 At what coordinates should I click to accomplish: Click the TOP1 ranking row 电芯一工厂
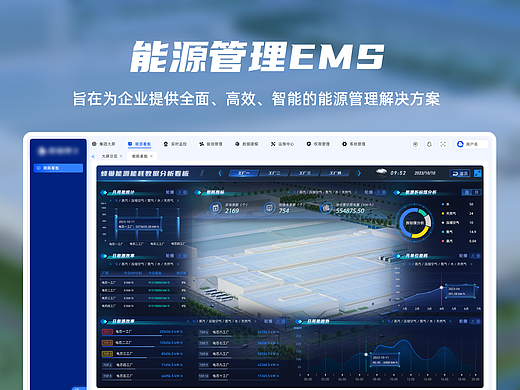click(x=142, y=332)
